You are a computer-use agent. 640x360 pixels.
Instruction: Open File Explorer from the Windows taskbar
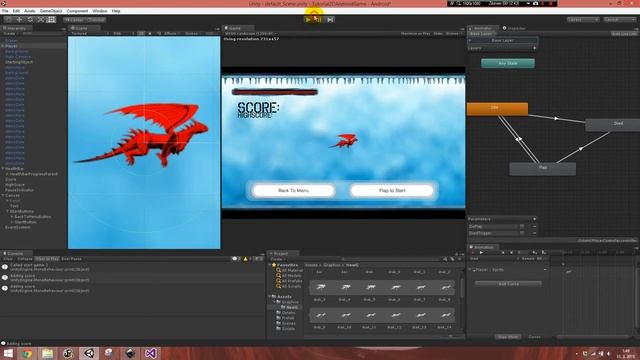[x=47, y=353]
